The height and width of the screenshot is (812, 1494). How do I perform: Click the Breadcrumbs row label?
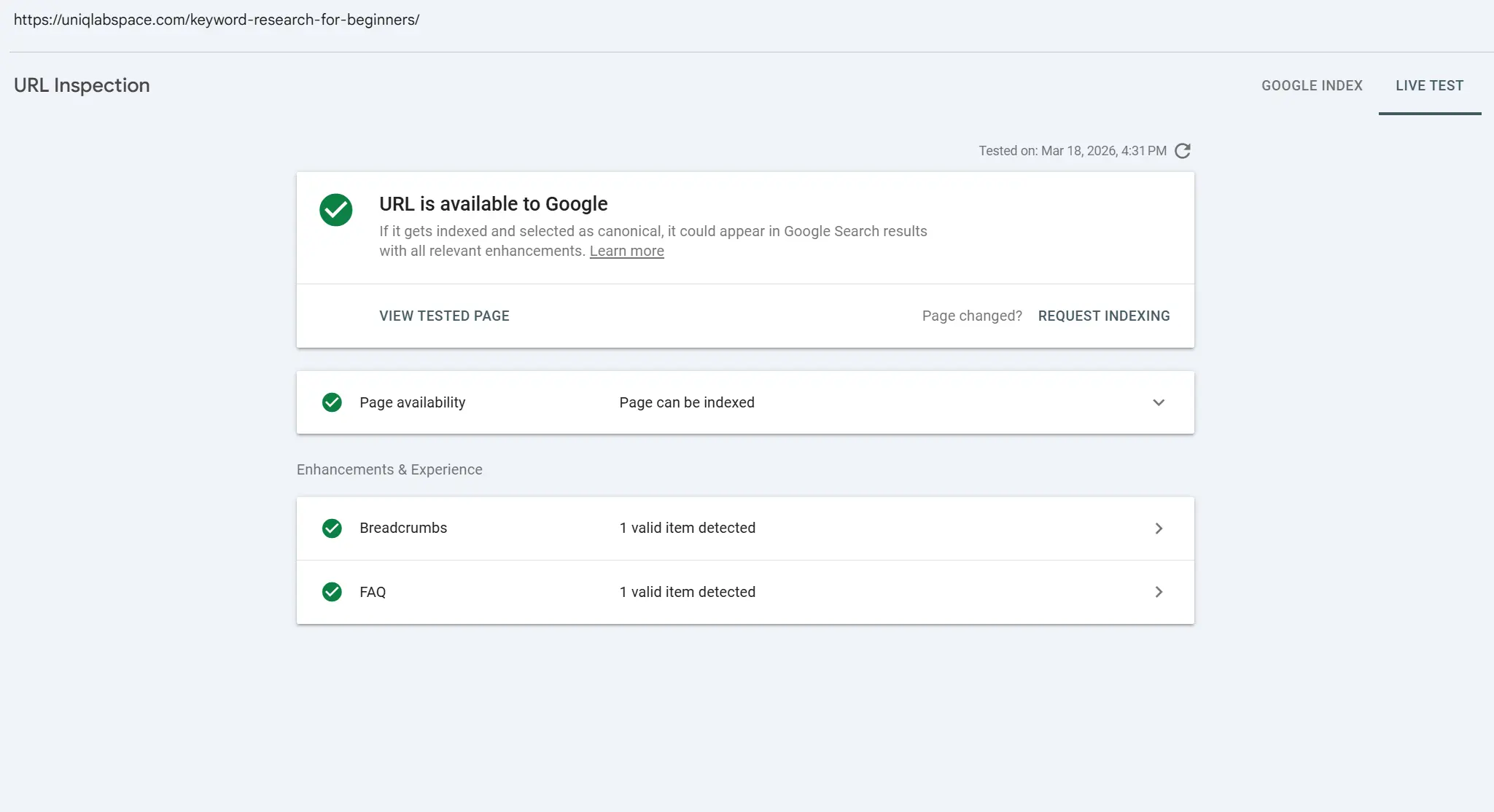pyautogui.click(x=403, y=528)
